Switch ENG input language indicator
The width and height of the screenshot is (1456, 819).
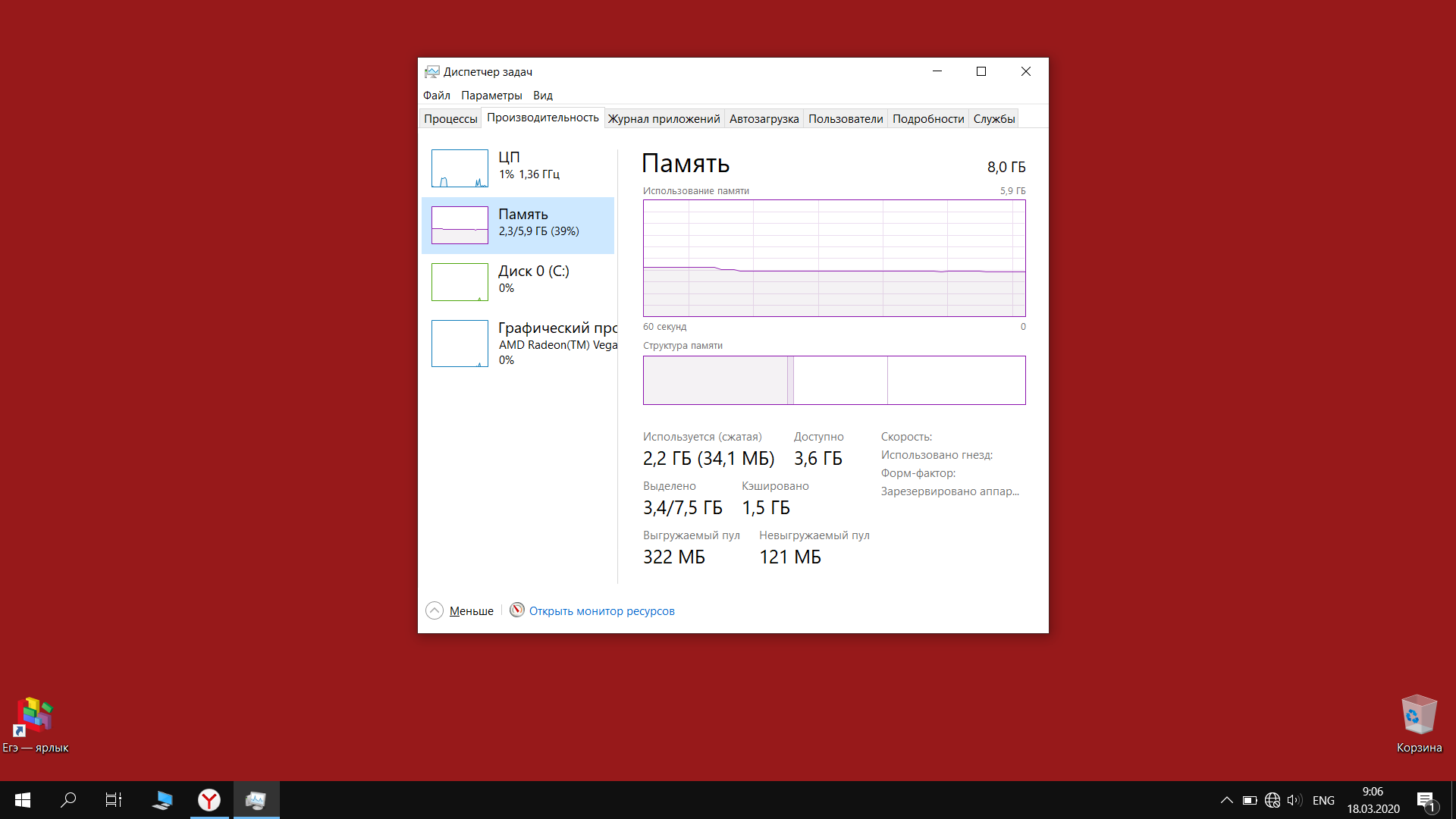pos(1323,801)
